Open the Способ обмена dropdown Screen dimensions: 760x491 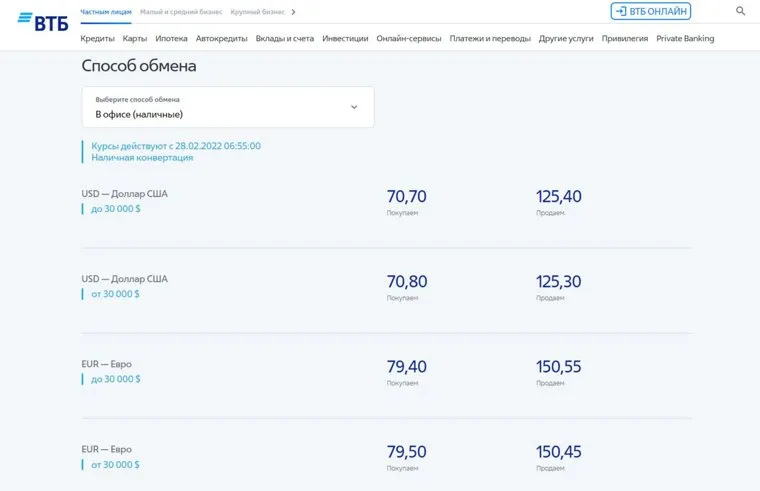(227, 107)
